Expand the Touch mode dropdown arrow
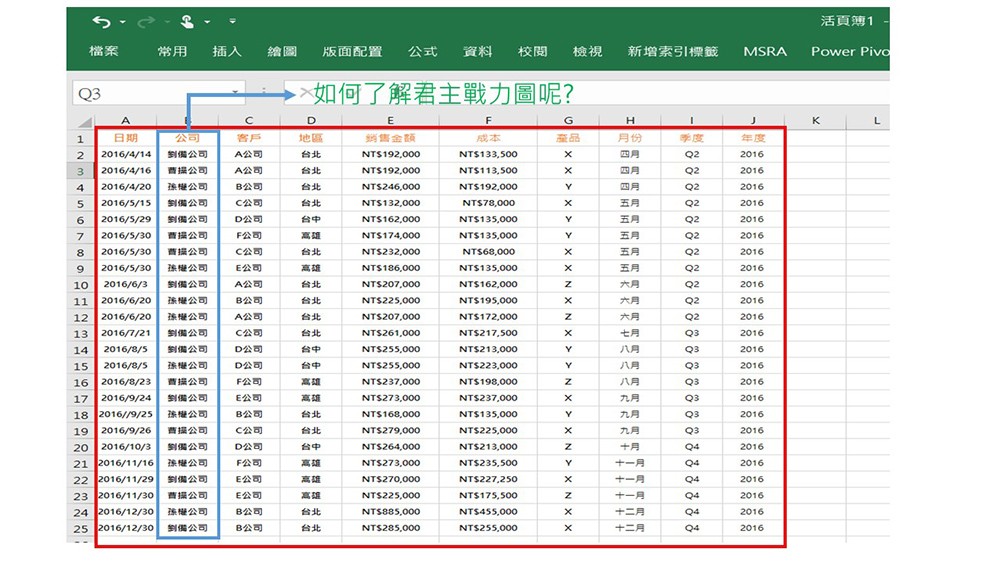Screen dimensions: 1000x563 207,22
